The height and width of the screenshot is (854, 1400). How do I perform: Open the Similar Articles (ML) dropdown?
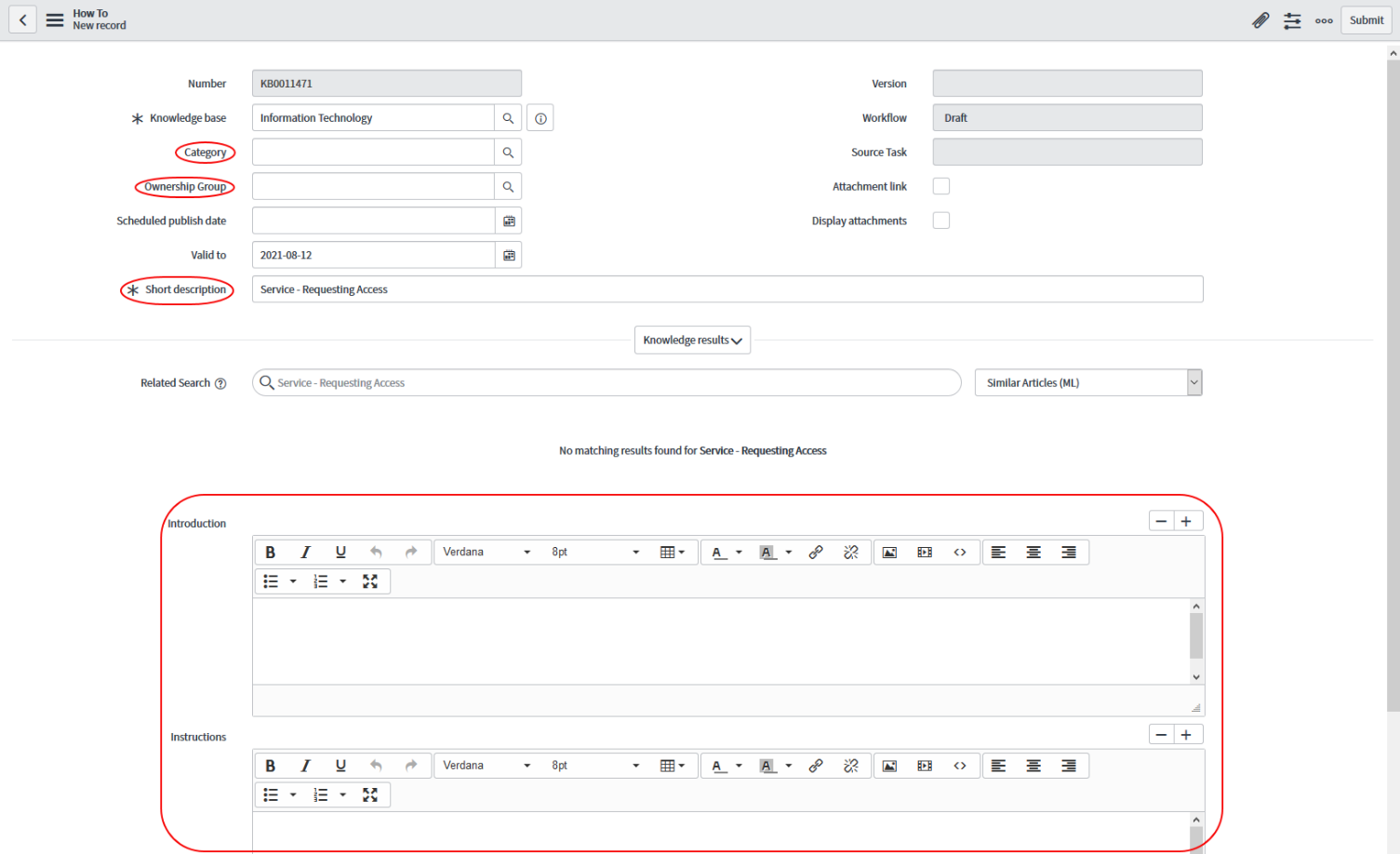pos(1193,382)
